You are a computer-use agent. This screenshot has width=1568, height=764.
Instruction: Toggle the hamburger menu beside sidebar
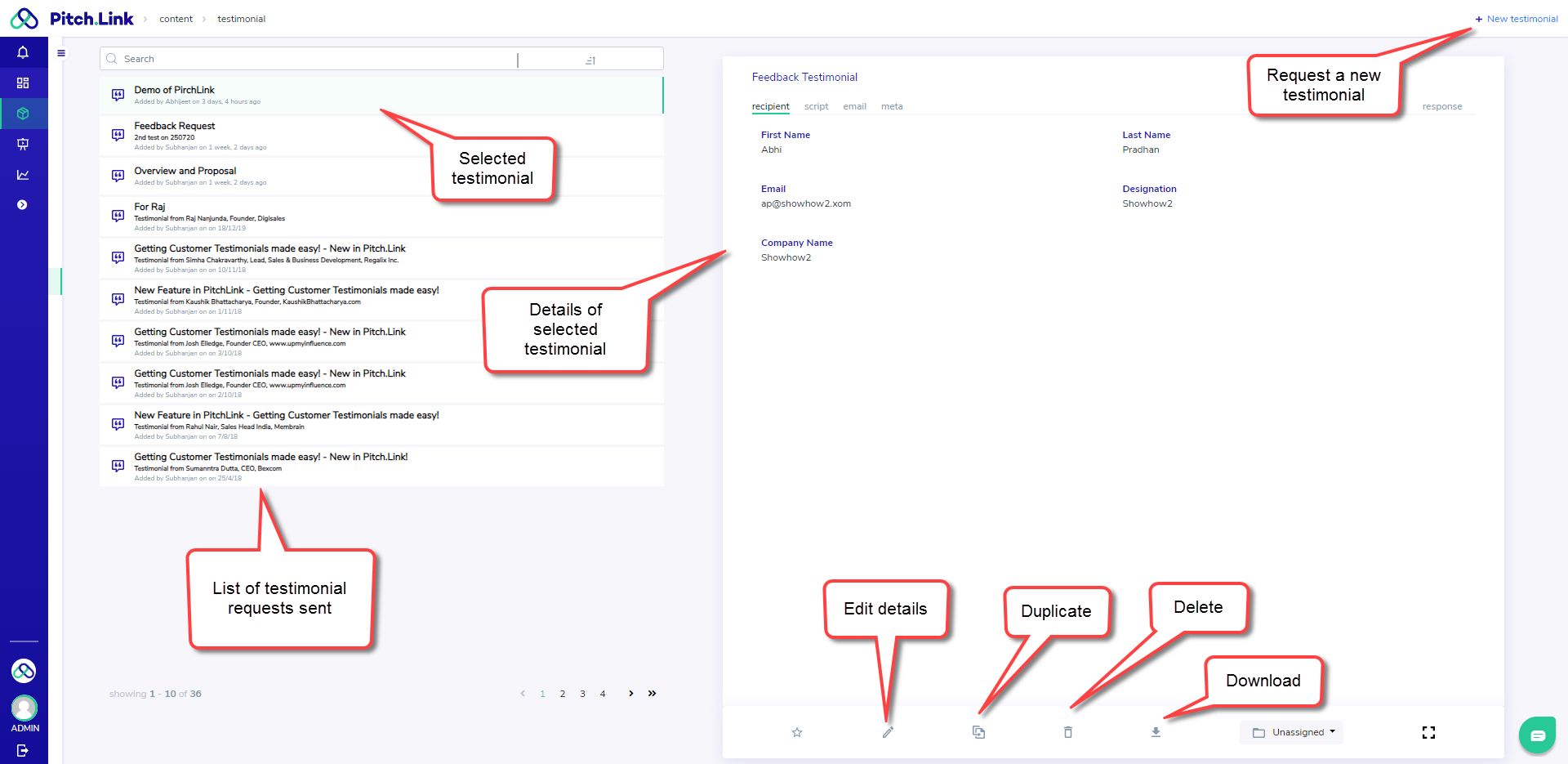pos(61,53)
